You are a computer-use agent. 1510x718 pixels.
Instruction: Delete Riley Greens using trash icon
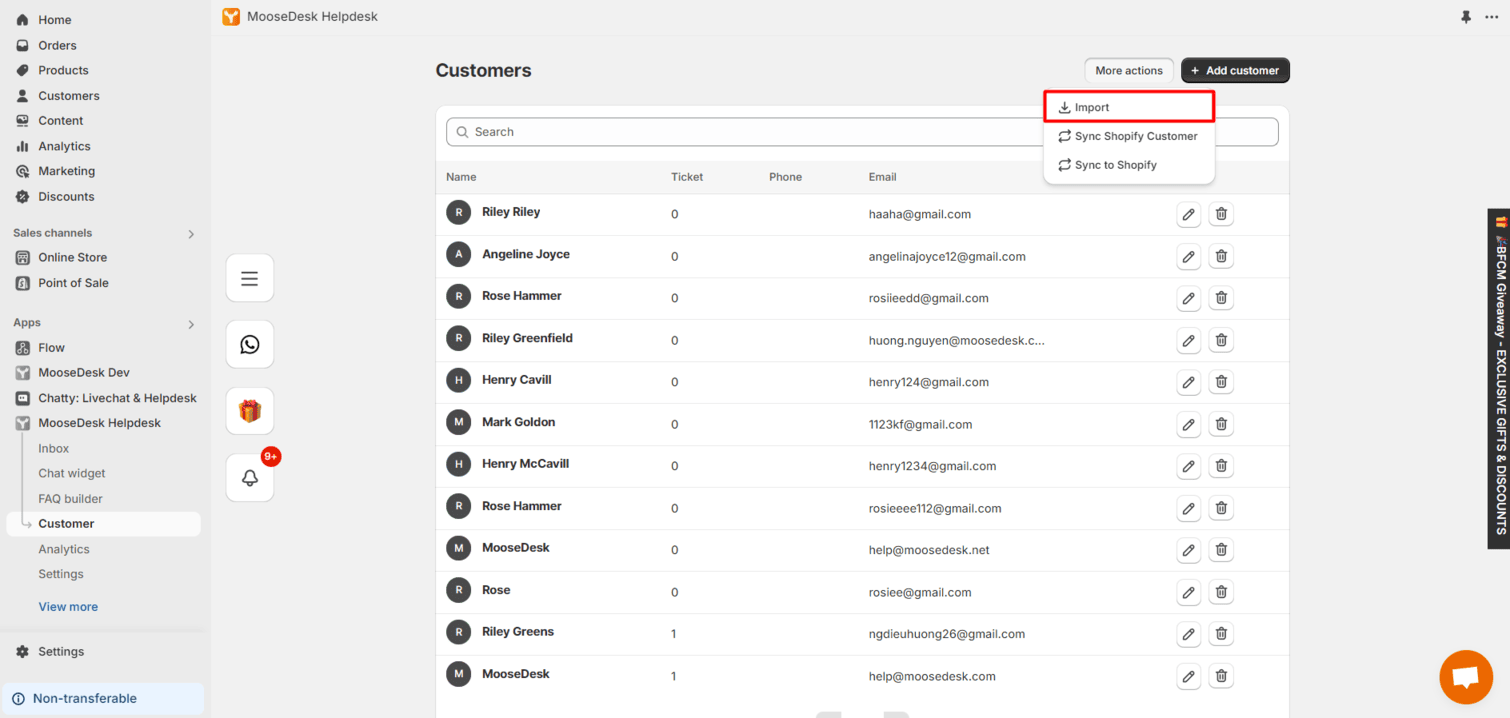pyautogui.click(x=1221, y=634)
